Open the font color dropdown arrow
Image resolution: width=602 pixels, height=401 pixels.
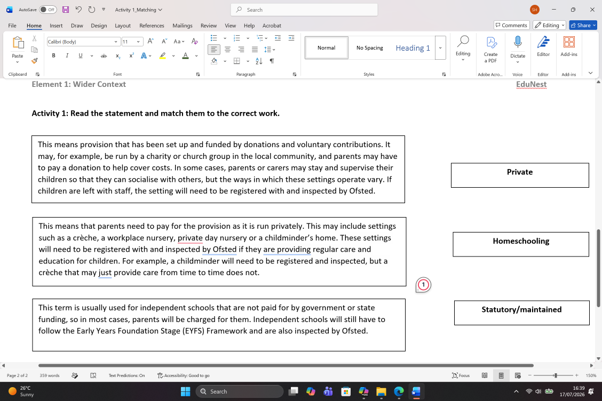point(196,56)
